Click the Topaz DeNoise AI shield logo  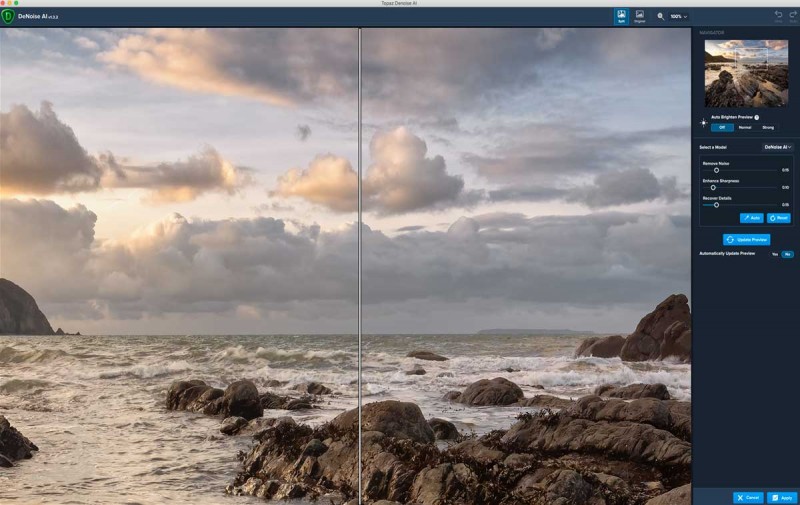[8, 17]
